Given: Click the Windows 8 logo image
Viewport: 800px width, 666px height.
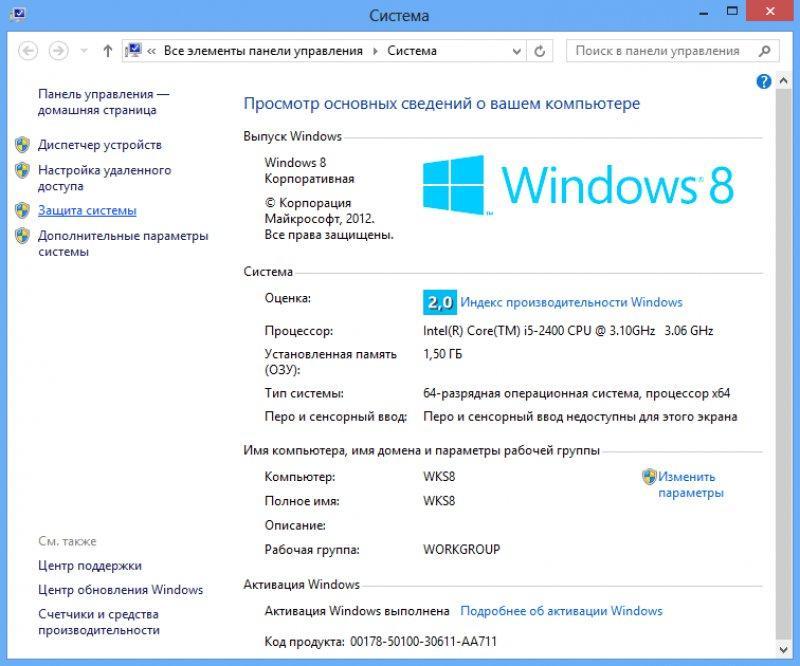Looking at the screenshot, I should coord(579,185).
